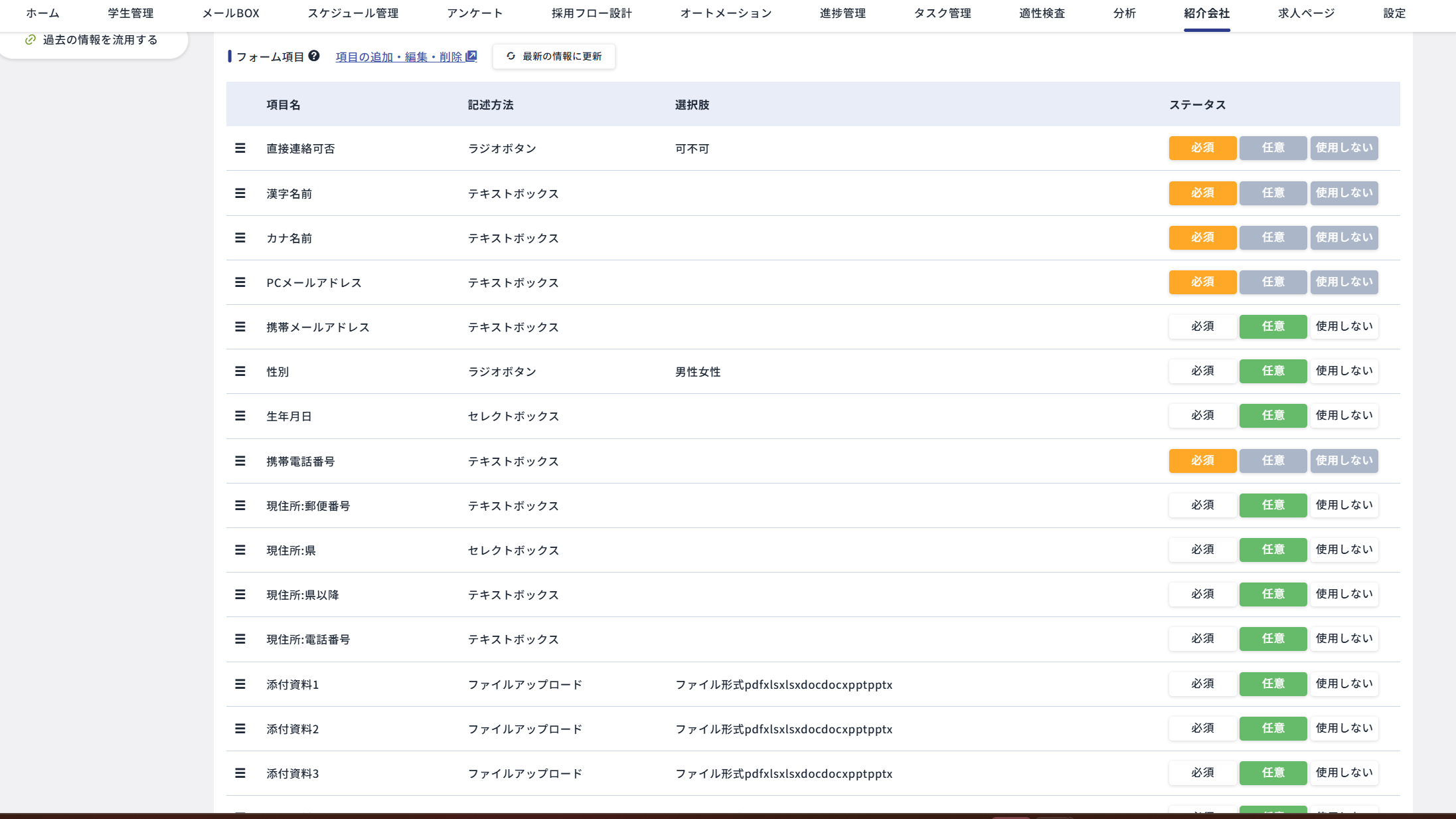Click the drag handle next to 生年月日
This screenshot has height=819, width=1456.
(240, 416)
